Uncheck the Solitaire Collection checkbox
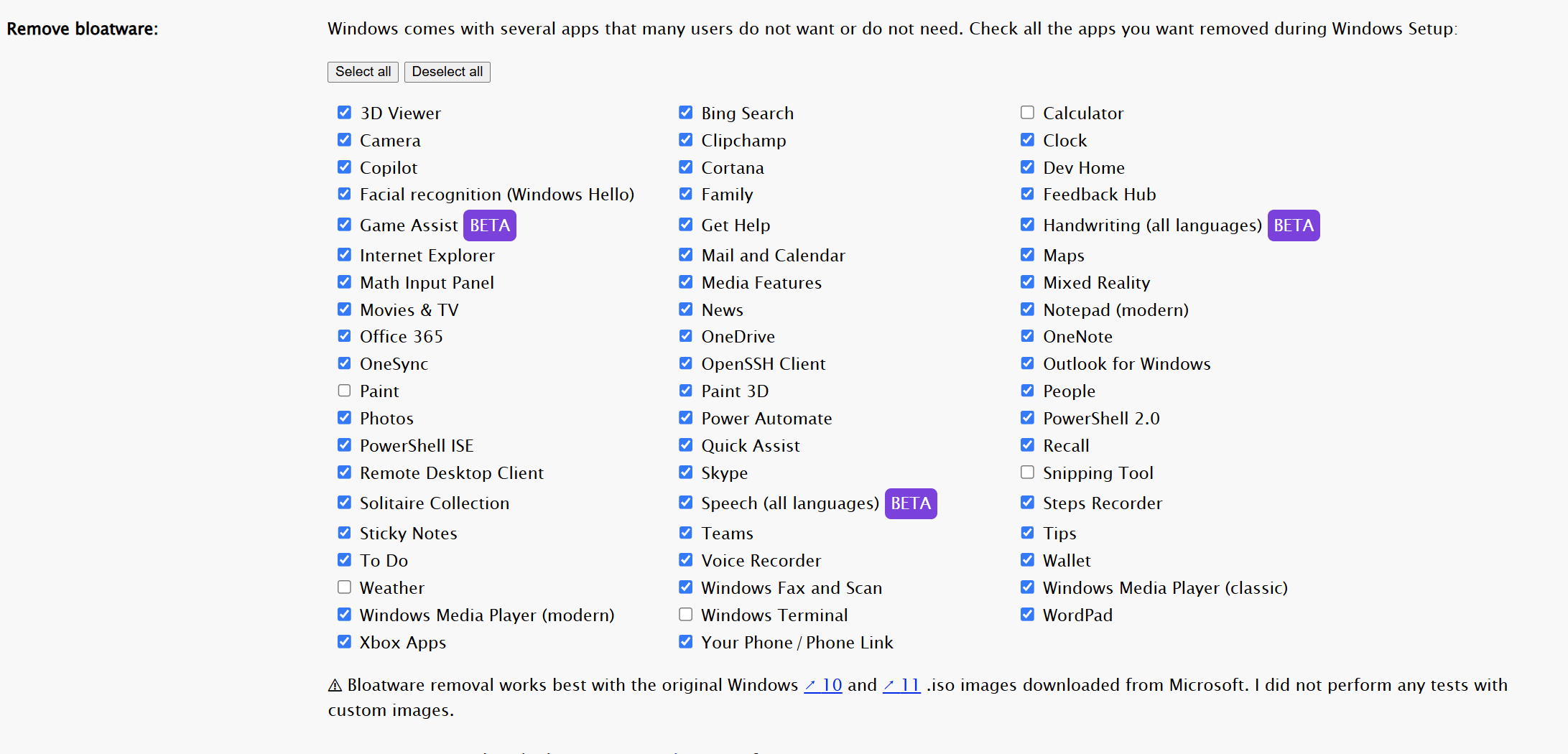Viewport: 1568px width, 754px height. pyautogui.click(x=345, y=503)
